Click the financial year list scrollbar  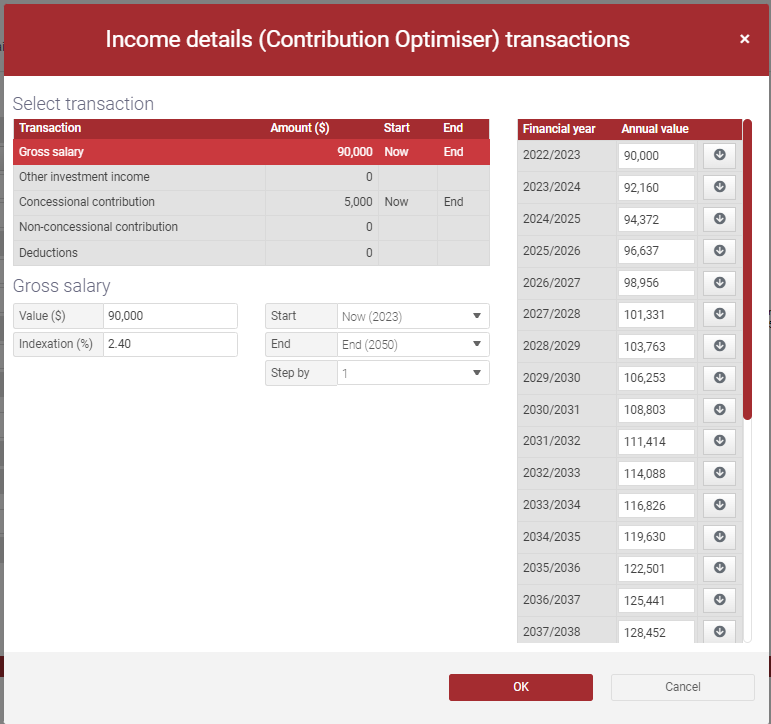(747, 270)
